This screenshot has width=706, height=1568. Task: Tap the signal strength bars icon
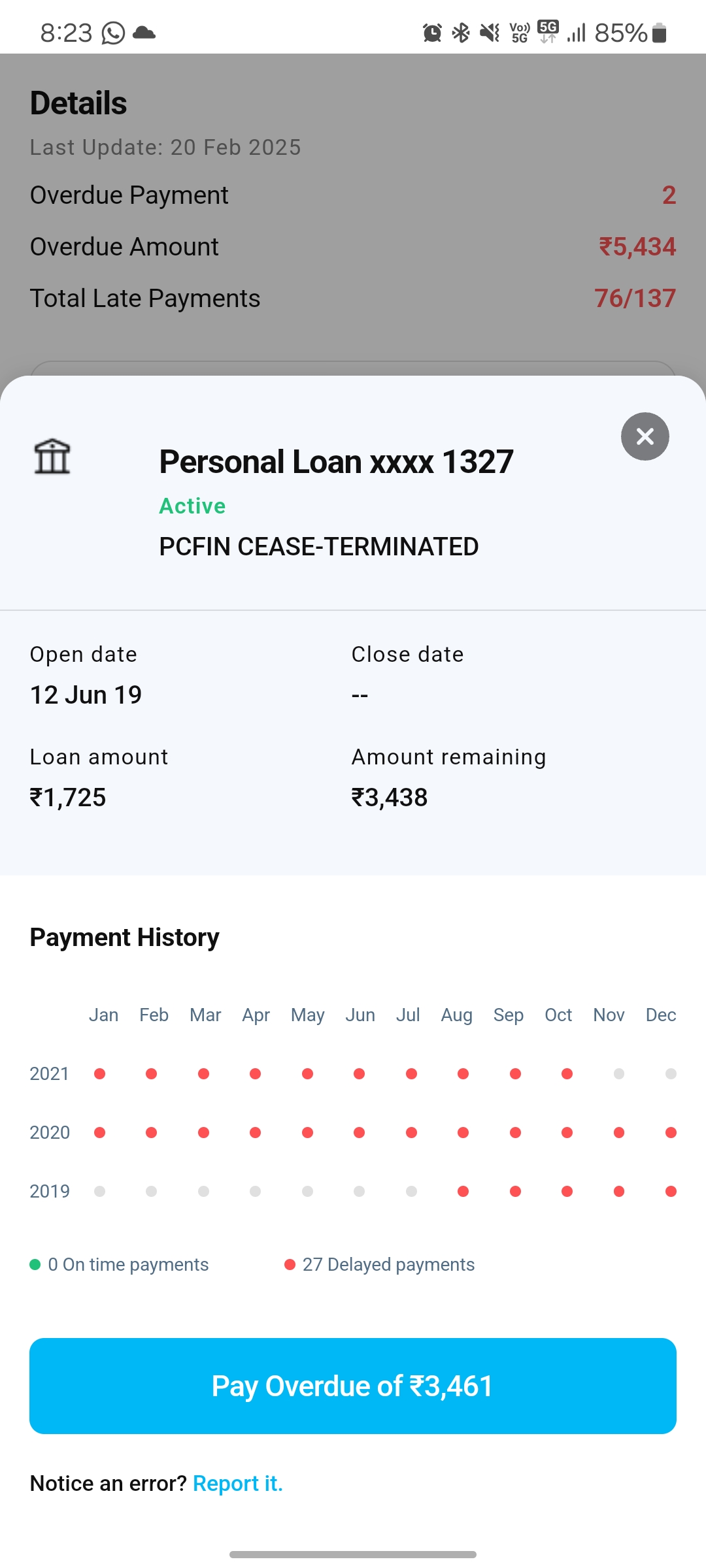576,33
